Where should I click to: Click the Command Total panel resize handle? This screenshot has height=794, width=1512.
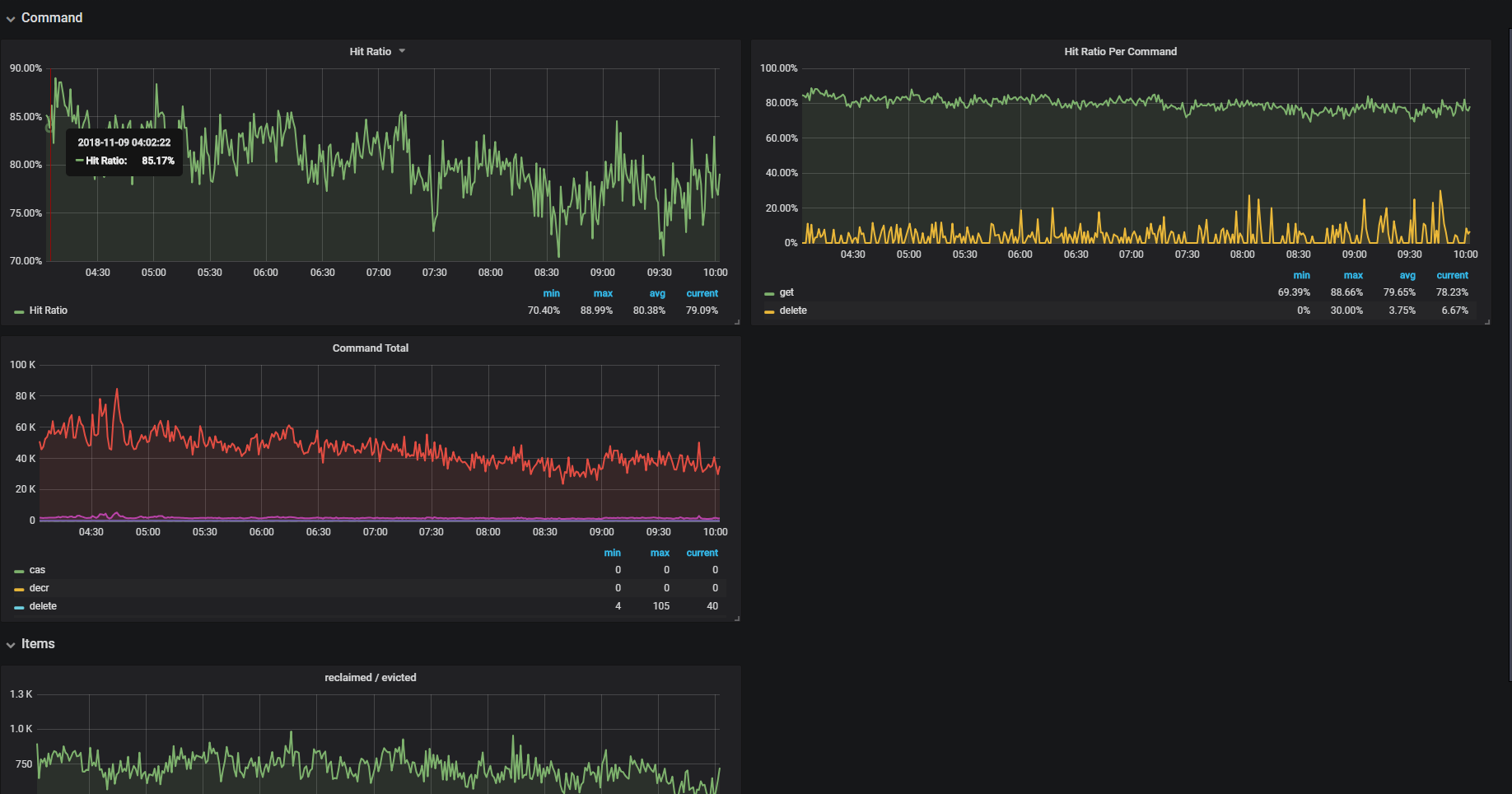click(x=737, y=618)
